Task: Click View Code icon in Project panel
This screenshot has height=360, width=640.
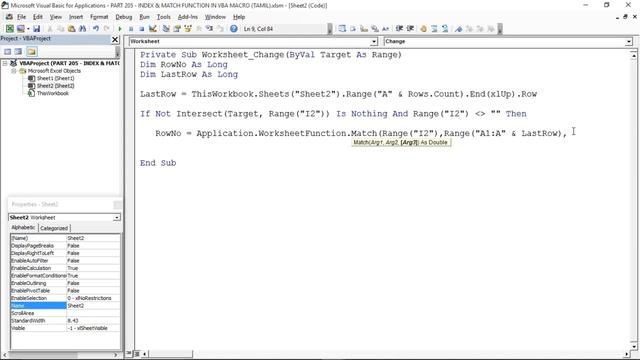Action: click(x=7, y=51)
